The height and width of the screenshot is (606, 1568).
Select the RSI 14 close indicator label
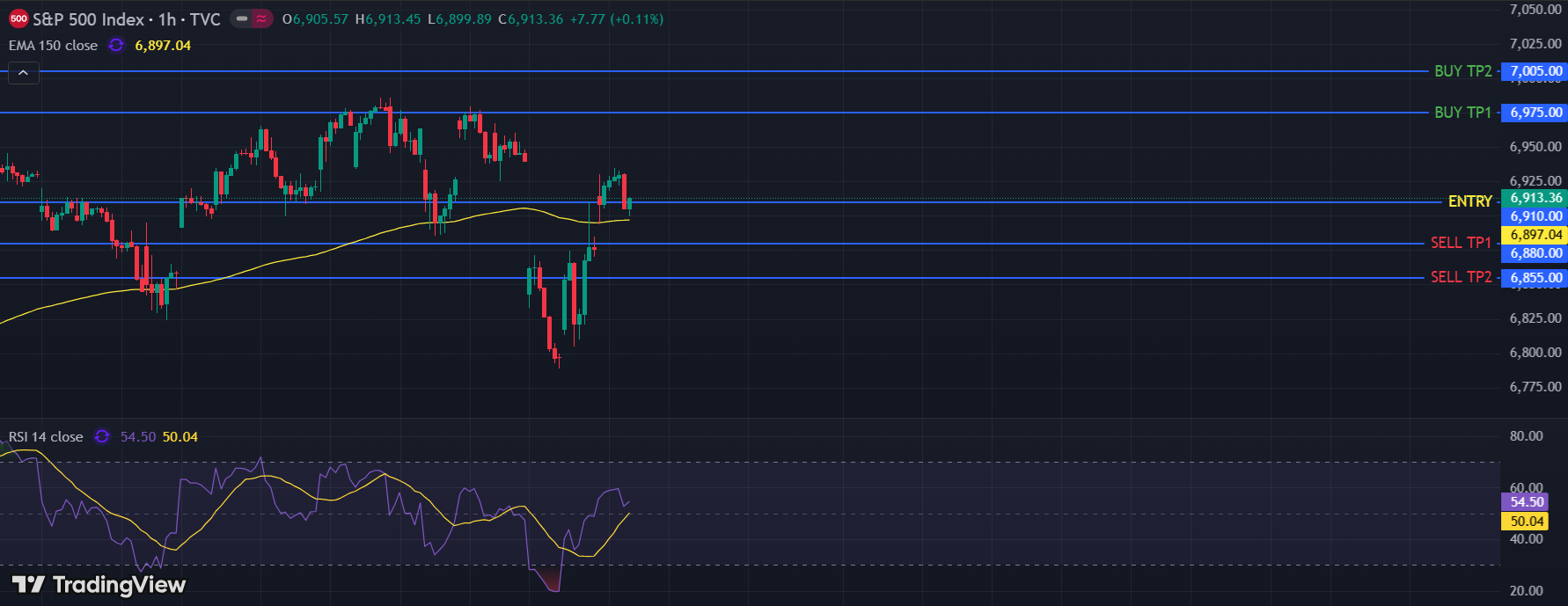point(46,437)
